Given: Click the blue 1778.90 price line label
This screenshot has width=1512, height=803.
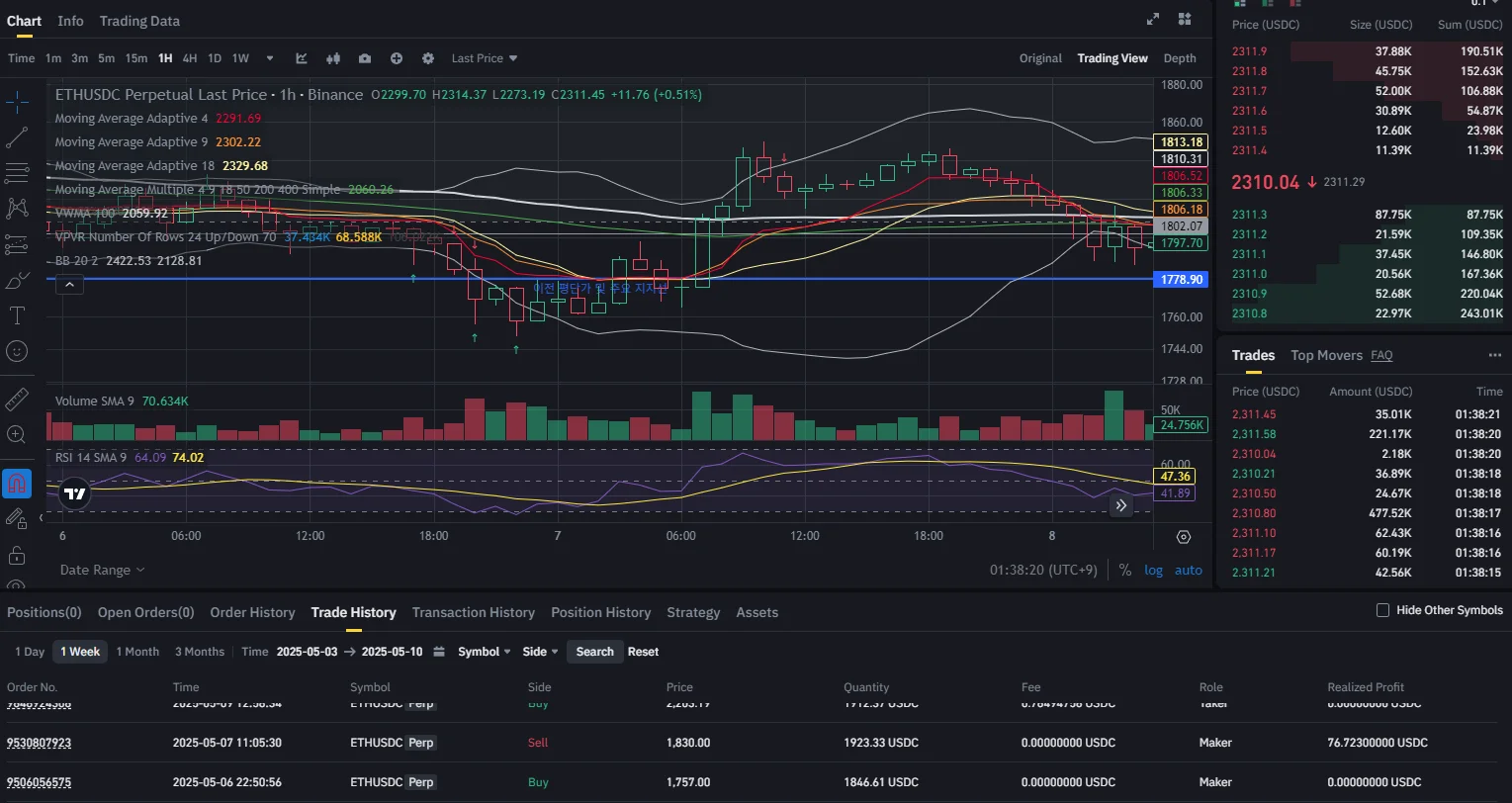Looking at the screenshot, I should [x=1182, y=280].
